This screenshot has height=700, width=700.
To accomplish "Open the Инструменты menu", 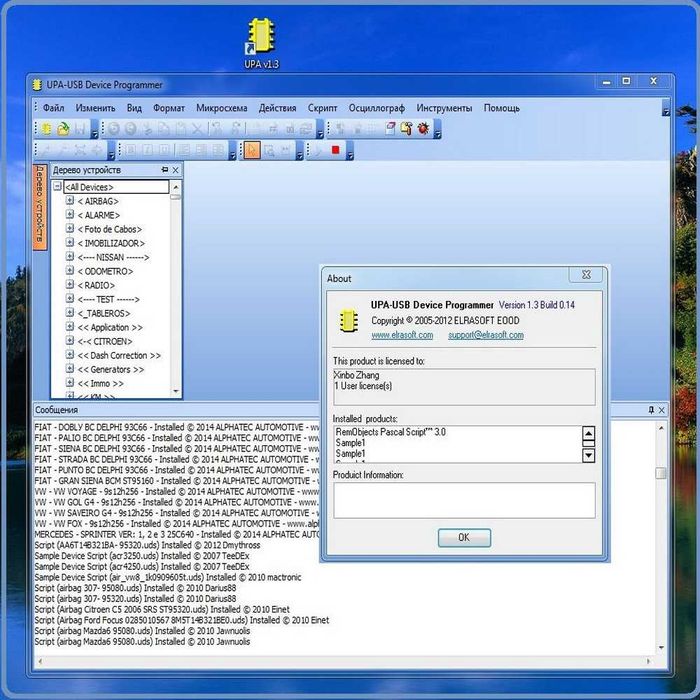I will point(444,108).
